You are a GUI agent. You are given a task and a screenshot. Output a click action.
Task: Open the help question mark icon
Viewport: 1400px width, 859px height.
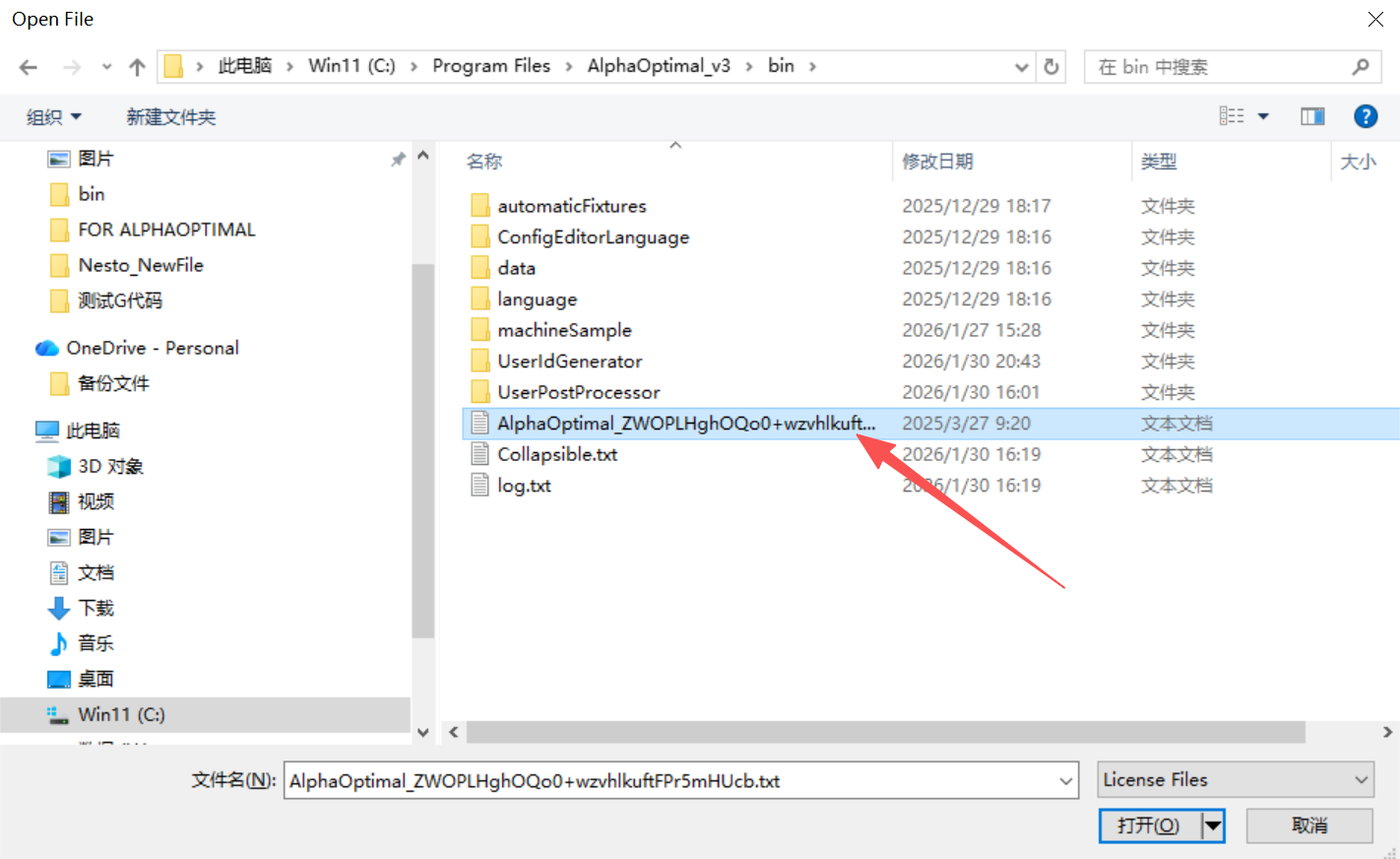pos(1366,116)
